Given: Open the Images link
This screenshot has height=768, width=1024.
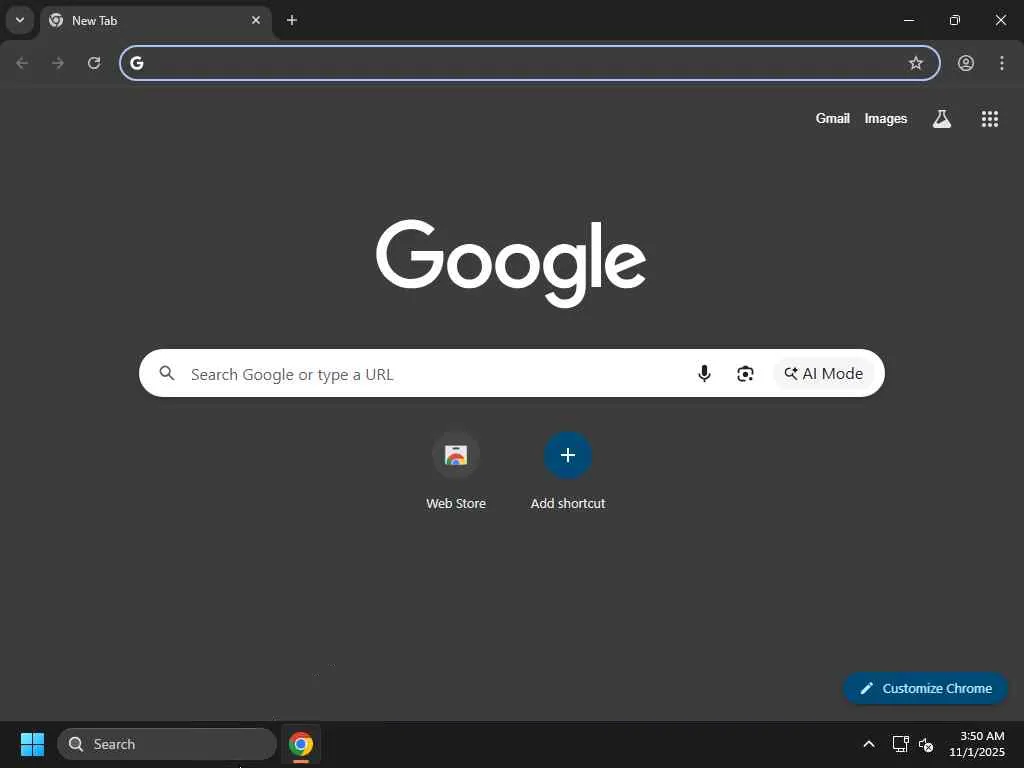Looking at the screenshot, I should pyautogui.click(x=886, y=118).
